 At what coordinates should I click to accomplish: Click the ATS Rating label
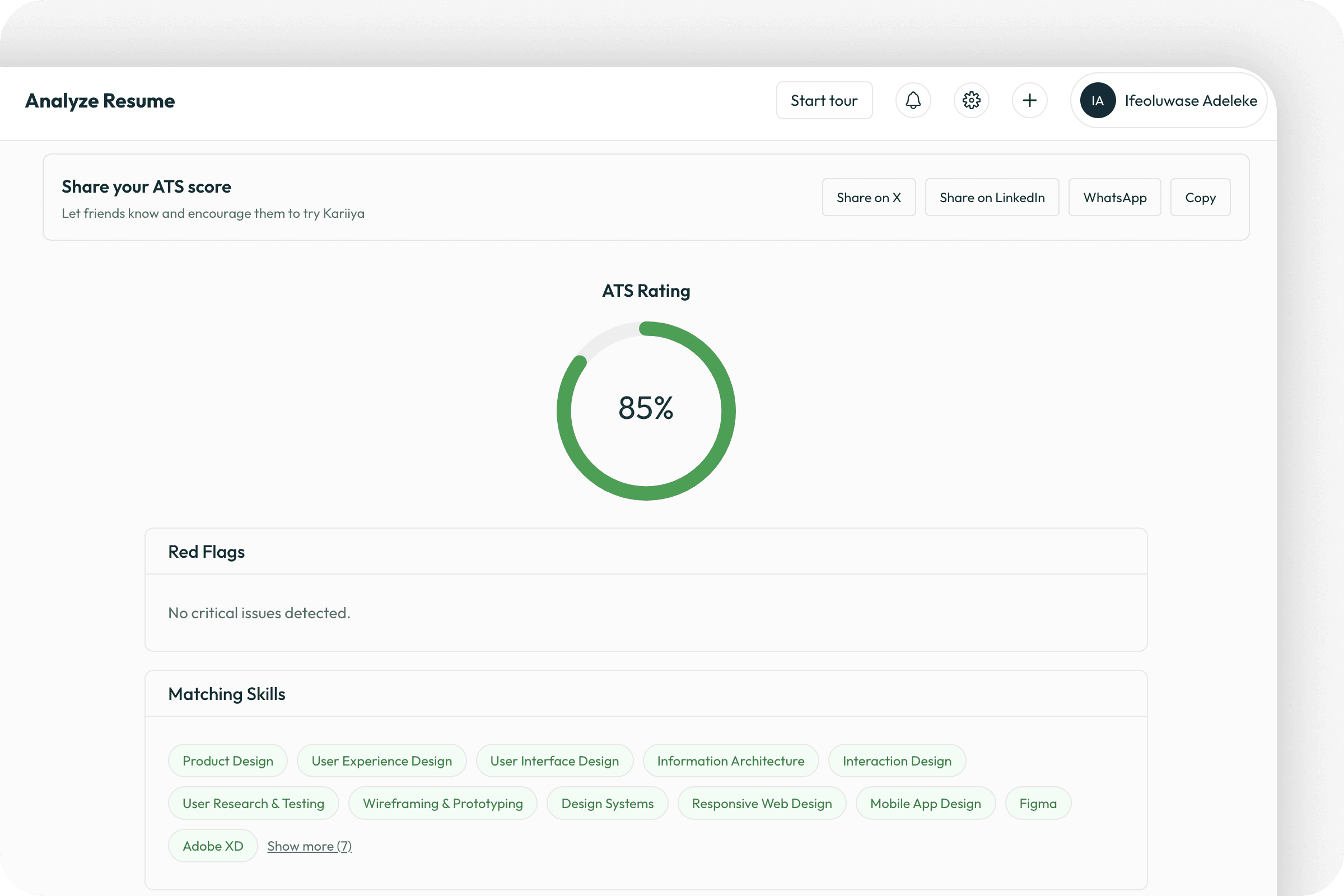coord(646,291)
